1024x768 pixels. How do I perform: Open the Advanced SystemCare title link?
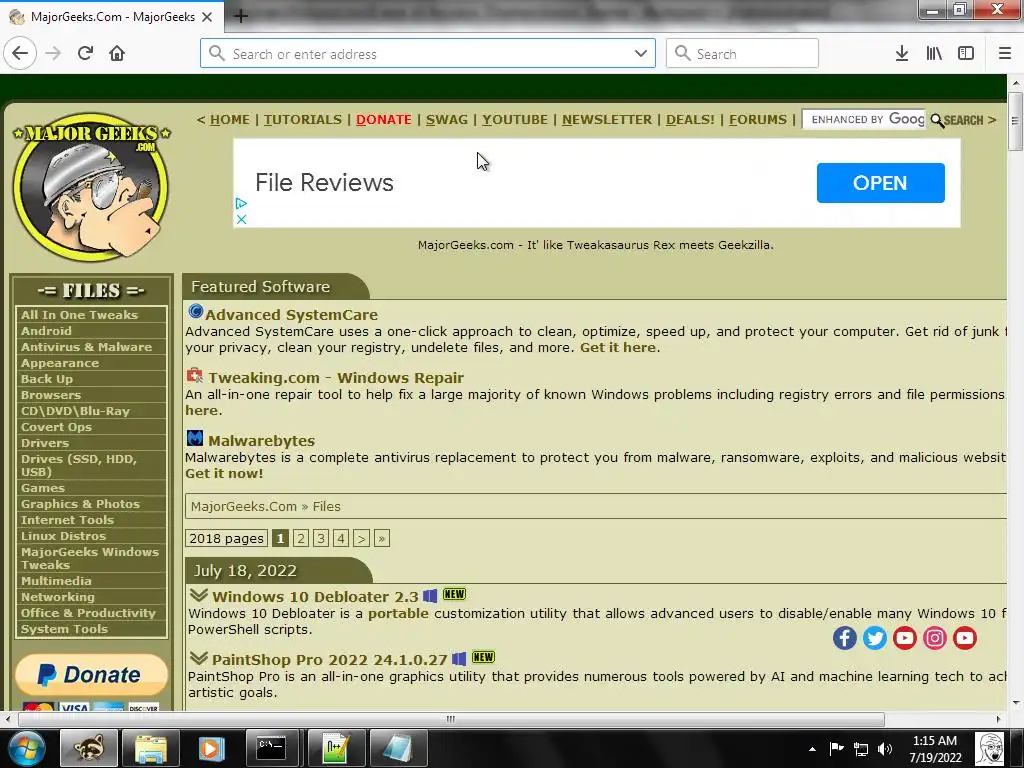291,315
